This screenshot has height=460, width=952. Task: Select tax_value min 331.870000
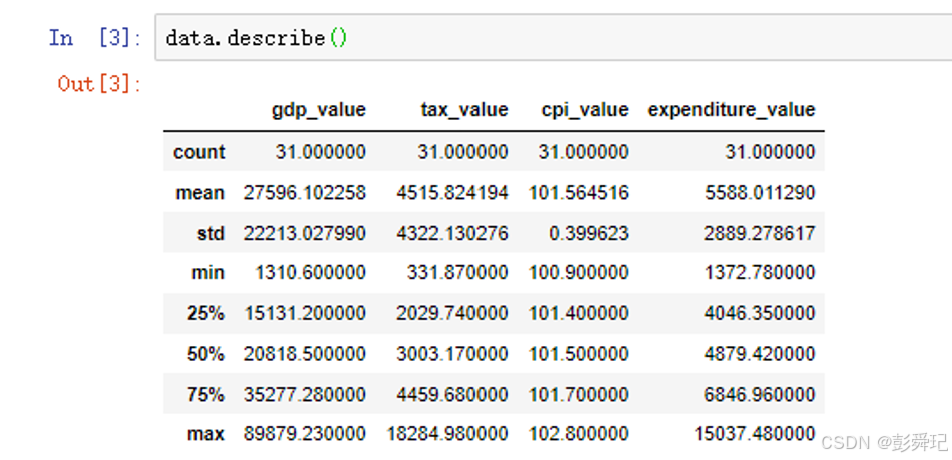458,273
